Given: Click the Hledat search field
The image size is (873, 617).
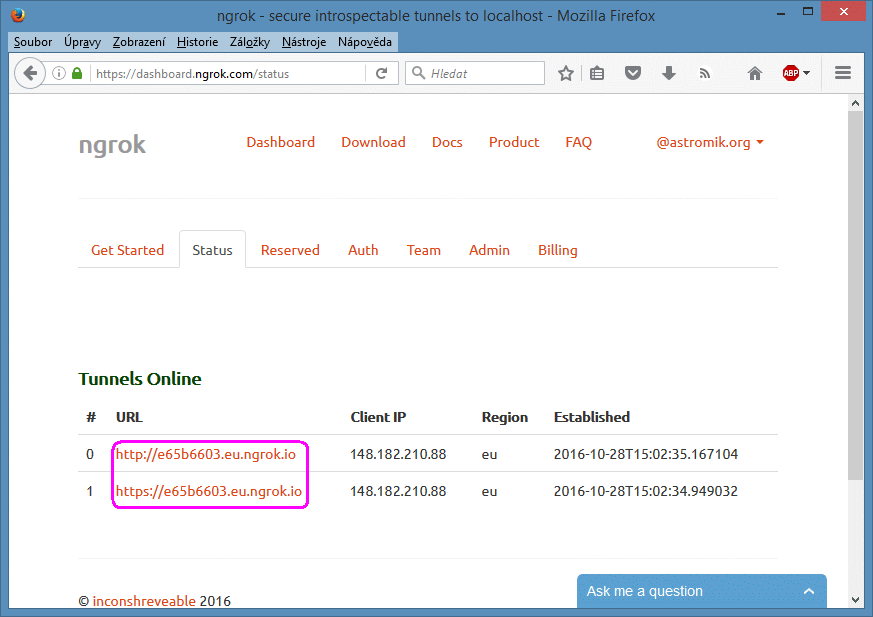Looking at the screenshot, I should [475, 73].
